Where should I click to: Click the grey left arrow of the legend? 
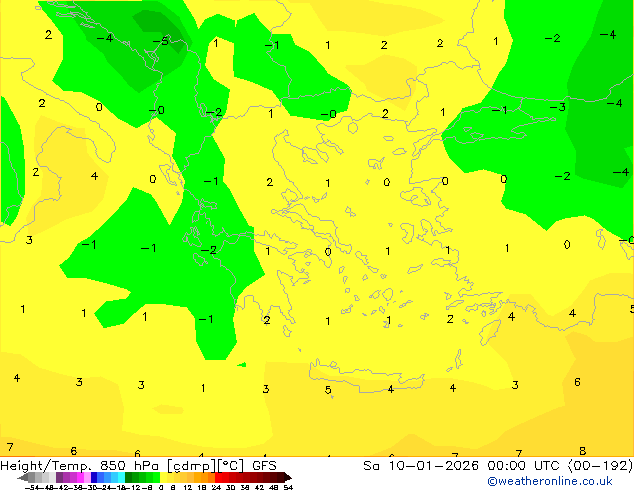(x=23, y=477)
